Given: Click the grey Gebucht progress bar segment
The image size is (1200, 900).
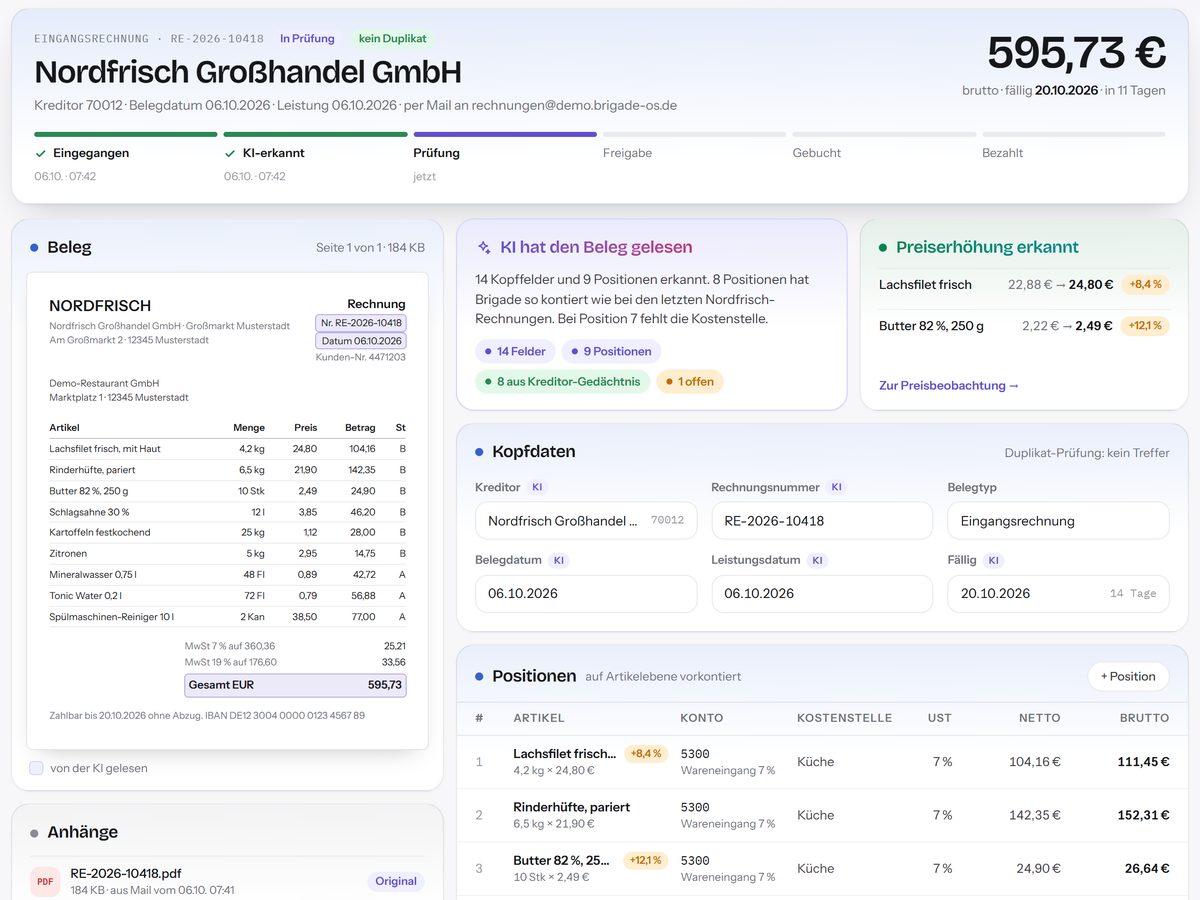Looking at the screenshot, I should [x=884, y=134].
